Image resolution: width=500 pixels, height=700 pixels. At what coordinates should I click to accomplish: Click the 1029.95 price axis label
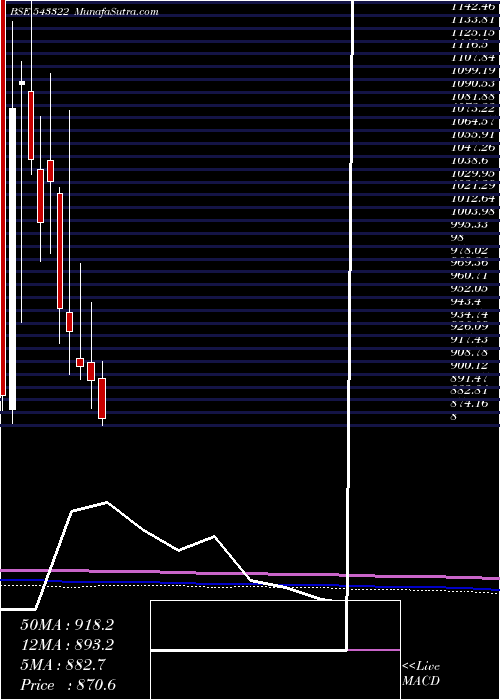pos(472,173)
